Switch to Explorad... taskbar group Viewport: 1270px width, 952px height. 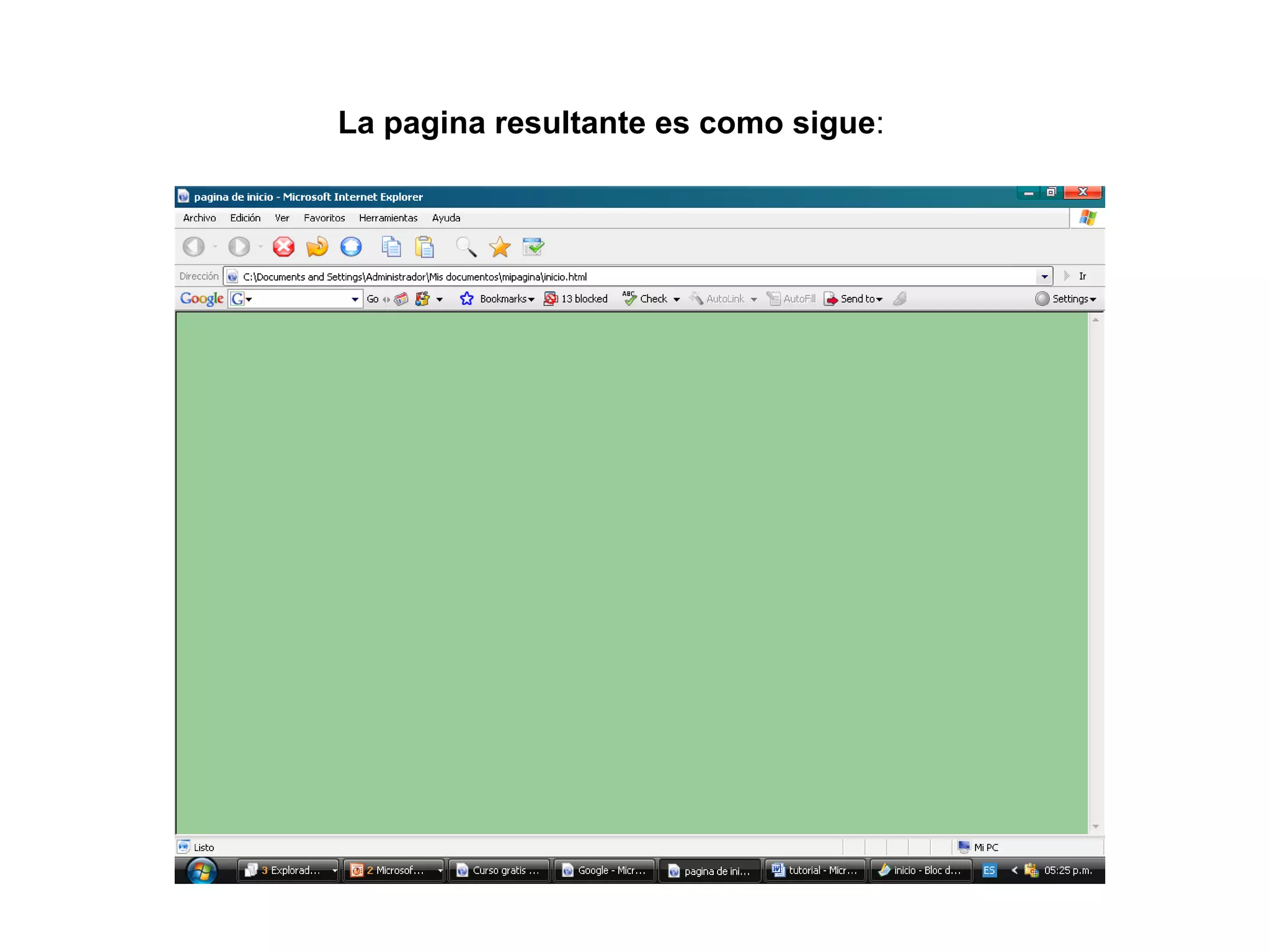[288, 871]
